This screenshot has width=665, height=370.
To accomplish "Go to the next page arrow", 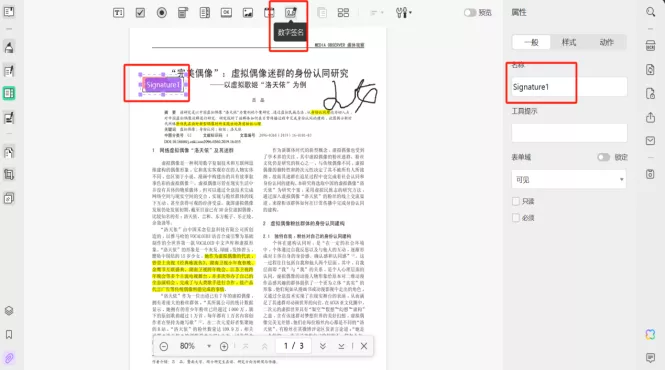I will tap(323, 346).
